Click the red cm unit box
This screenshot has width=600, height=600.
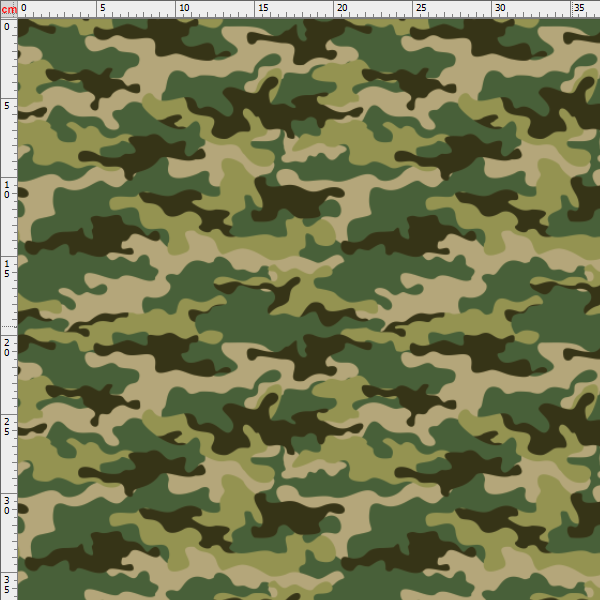coord(8,9)
